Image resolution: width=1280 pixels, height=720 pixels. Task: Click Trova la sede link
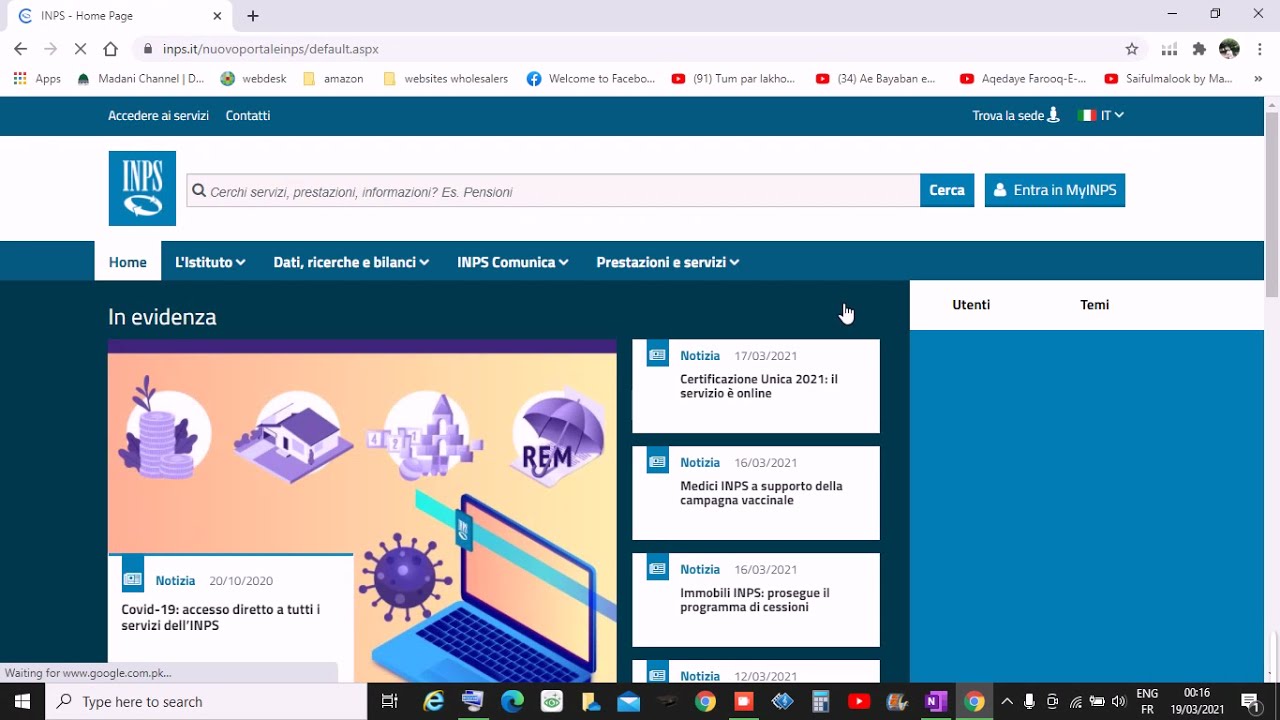click(1015, 116)
